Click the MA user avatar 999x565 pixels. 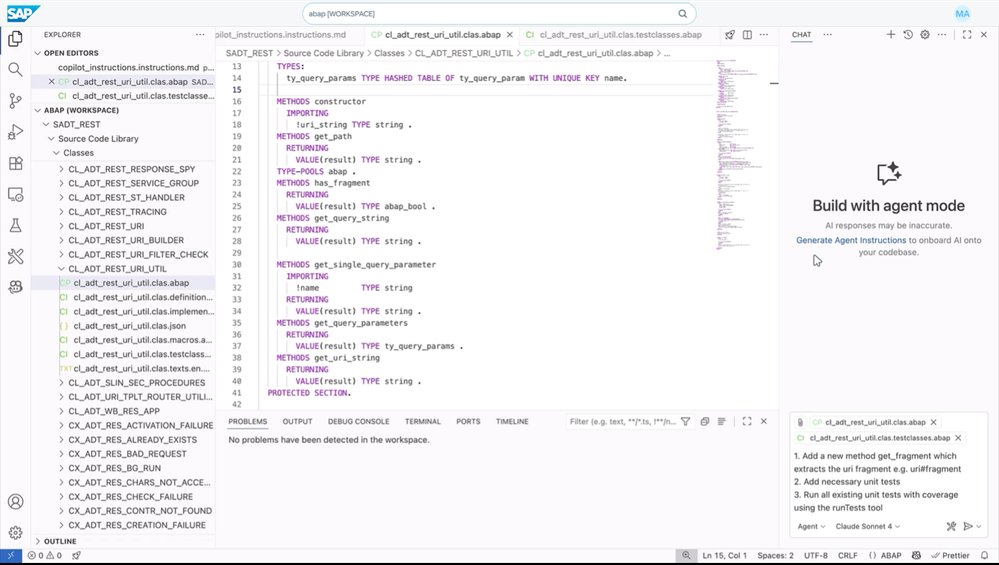tap(962, 13)
